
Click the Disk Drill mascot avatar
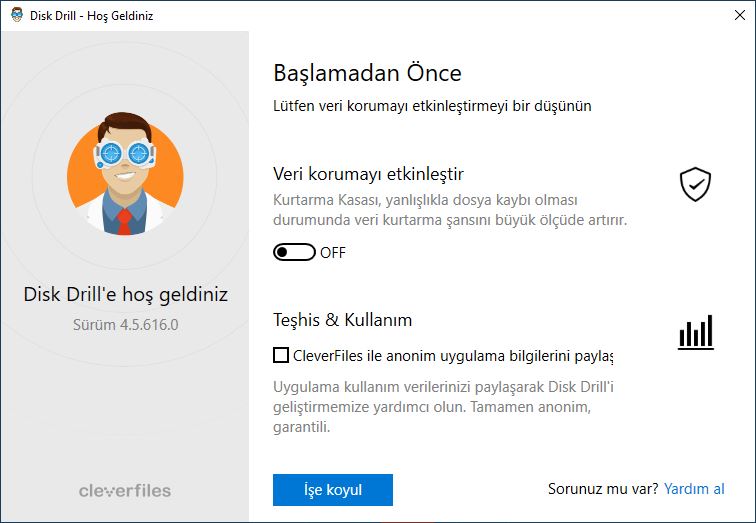(125, 174)
